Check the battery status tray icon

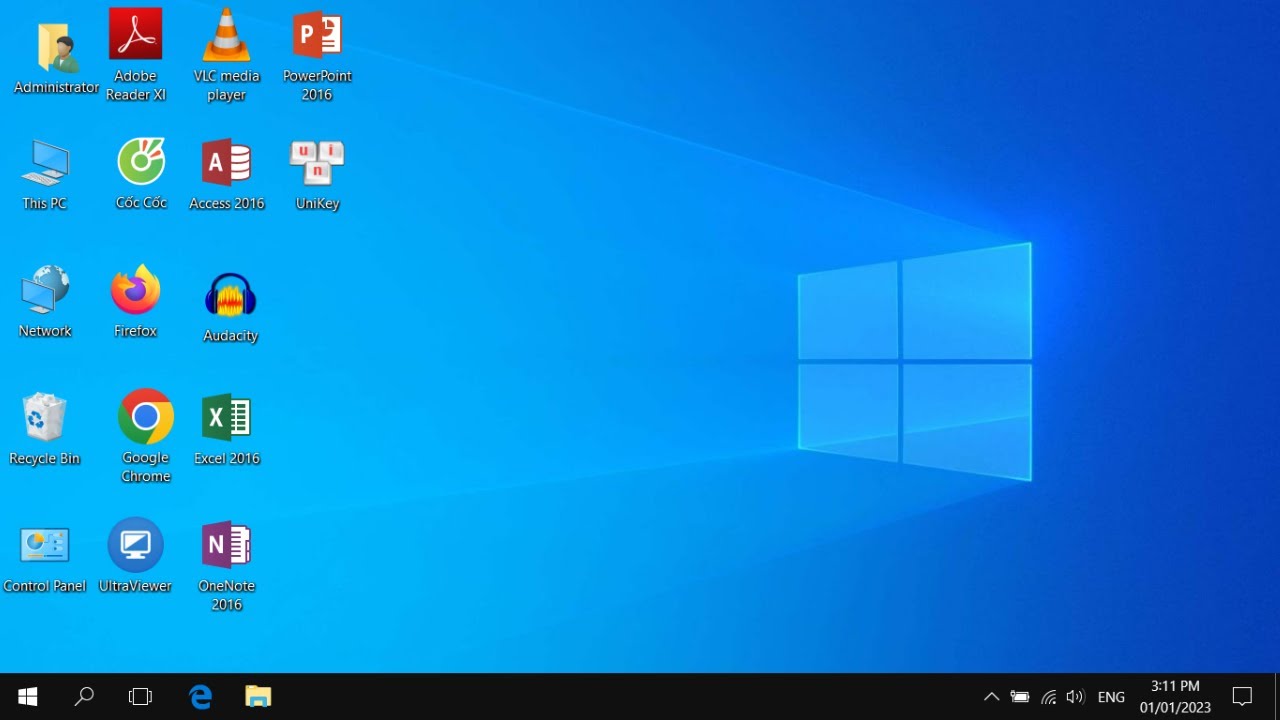[1020, 697]
